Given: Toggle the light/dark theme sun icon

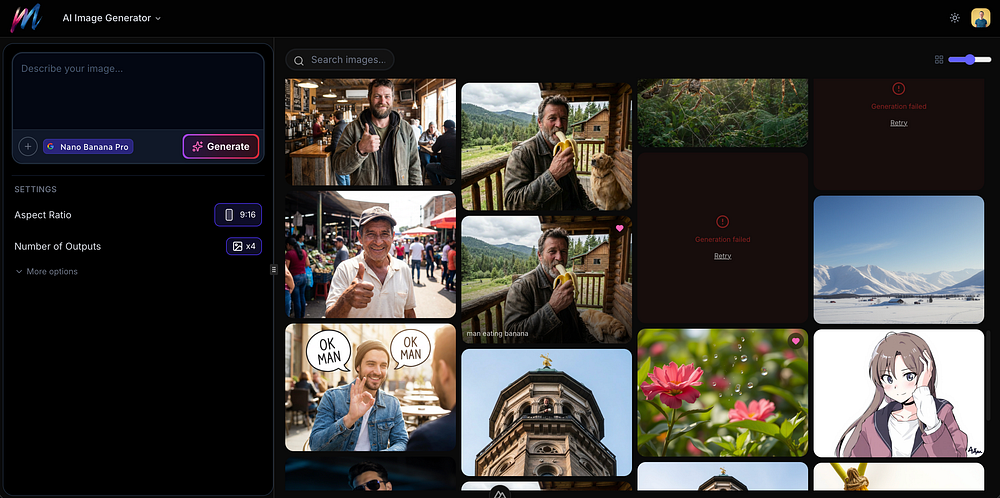Looking at the screenshot, I should pyautogui.click(x=955, y=18).
